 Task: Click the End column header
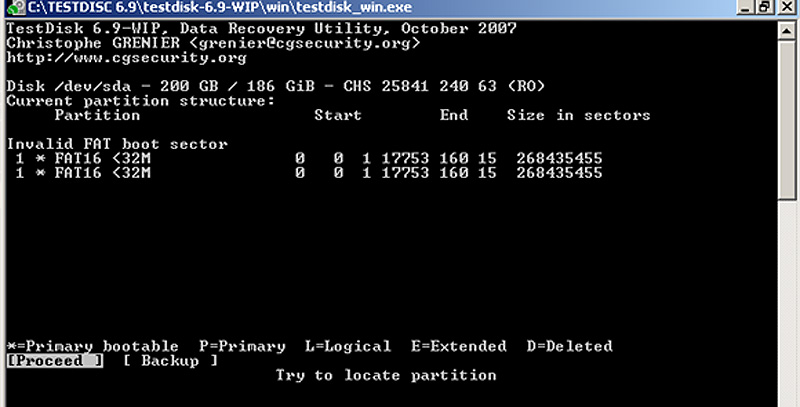(x=454, y=115)
